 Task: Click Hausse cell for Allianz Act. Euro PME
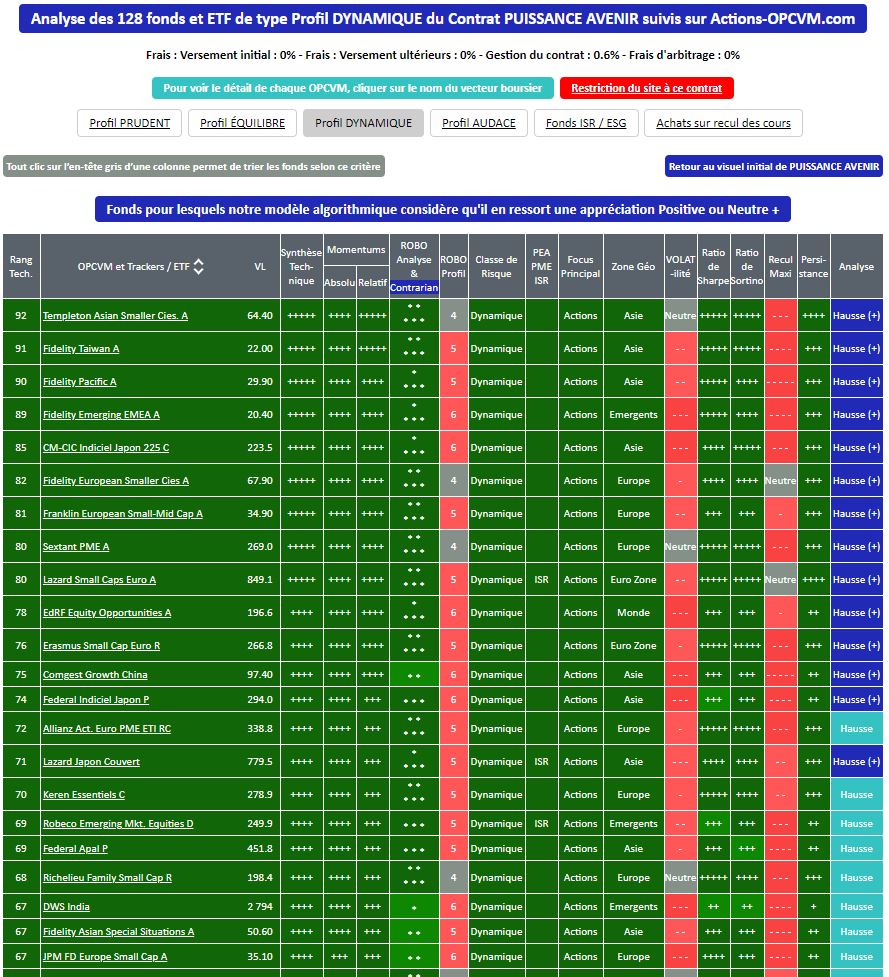click(857, 729)
